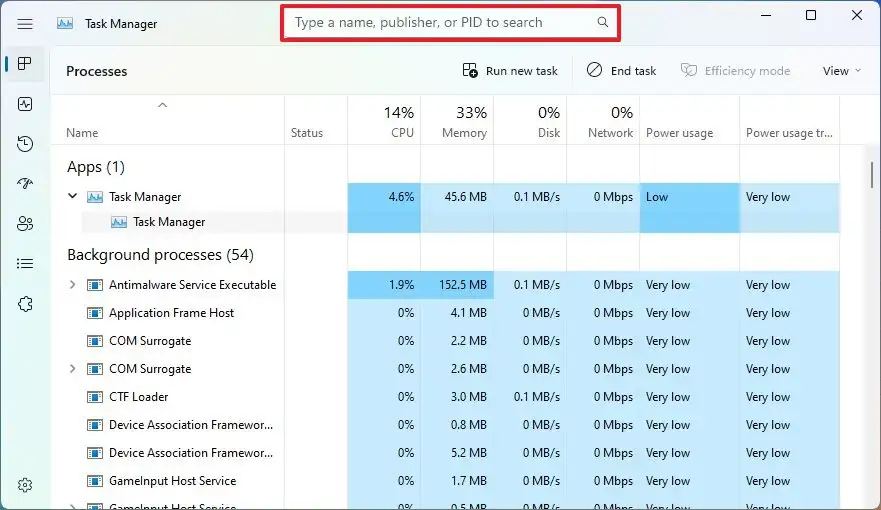Expand the Antimalware Service Executable process
881x510 pixels.
[72, 285]
